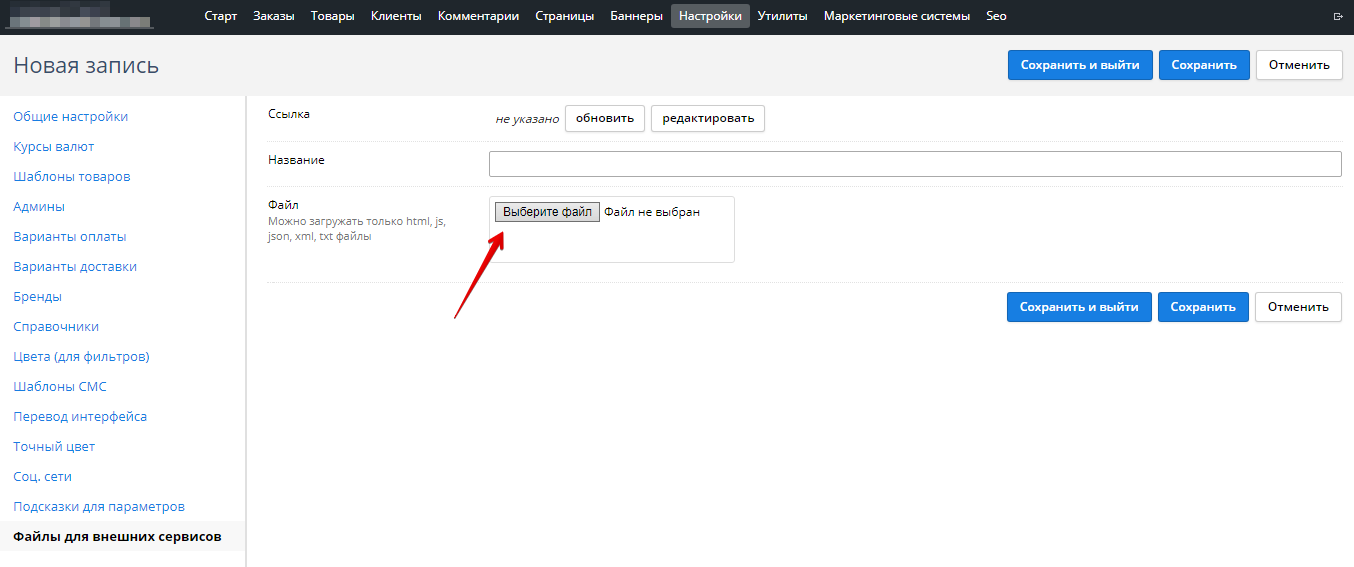This screenshot has height=567, width=1354.
Task: Click top Сохранить и выйти button
Action: pyautogui.click(x=1080, y=65)
